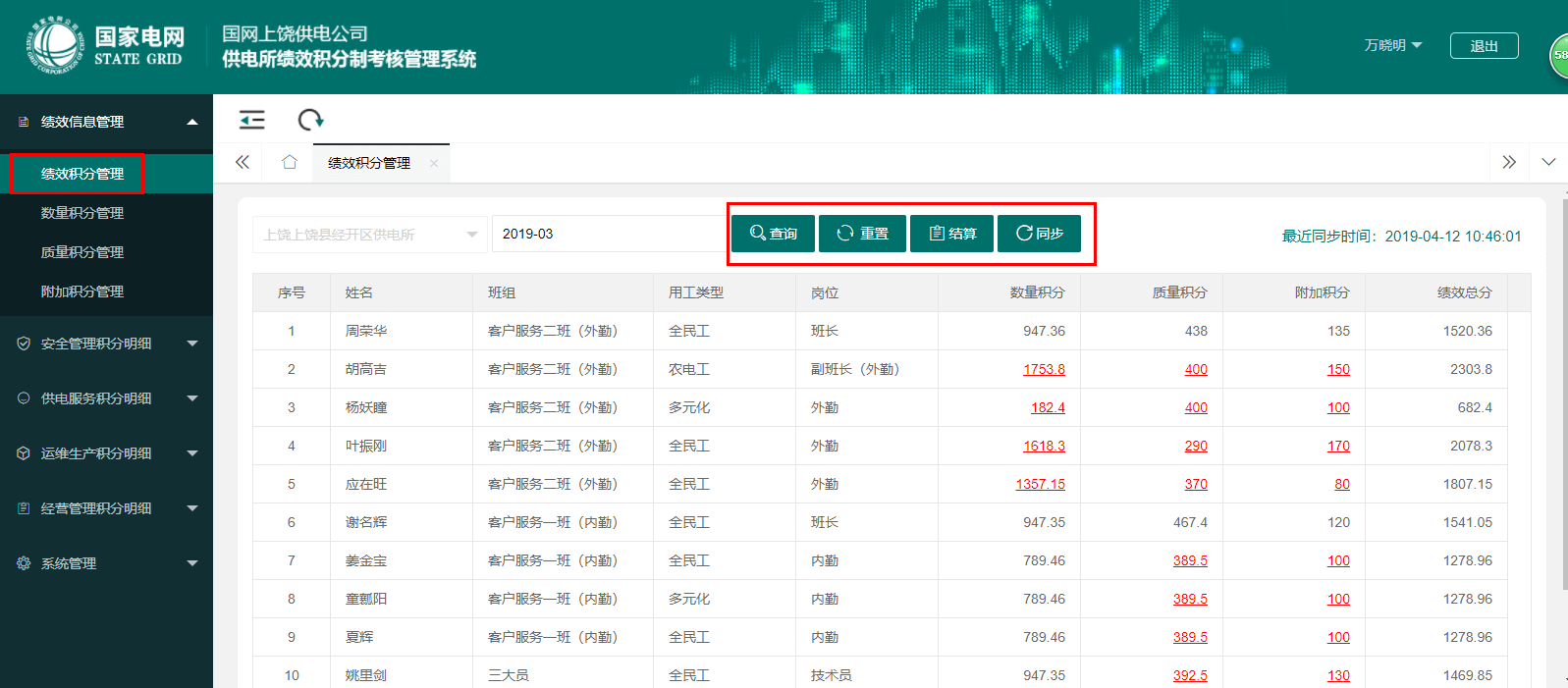Click the 供电服务积分明细 icon
The width and height of the screenshot is (1568, 688).
coord(24,398)
